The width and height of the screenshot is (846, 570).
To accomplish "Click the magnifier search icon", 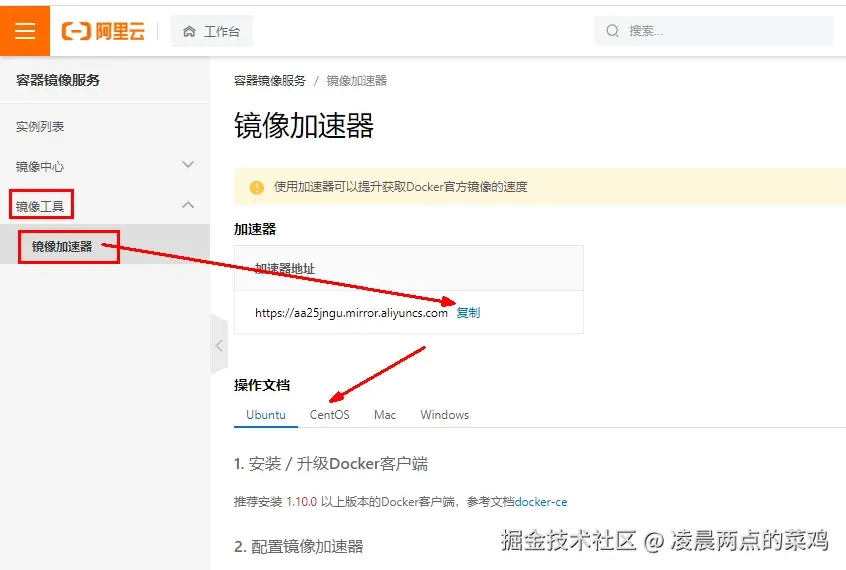I will (612, 31).
